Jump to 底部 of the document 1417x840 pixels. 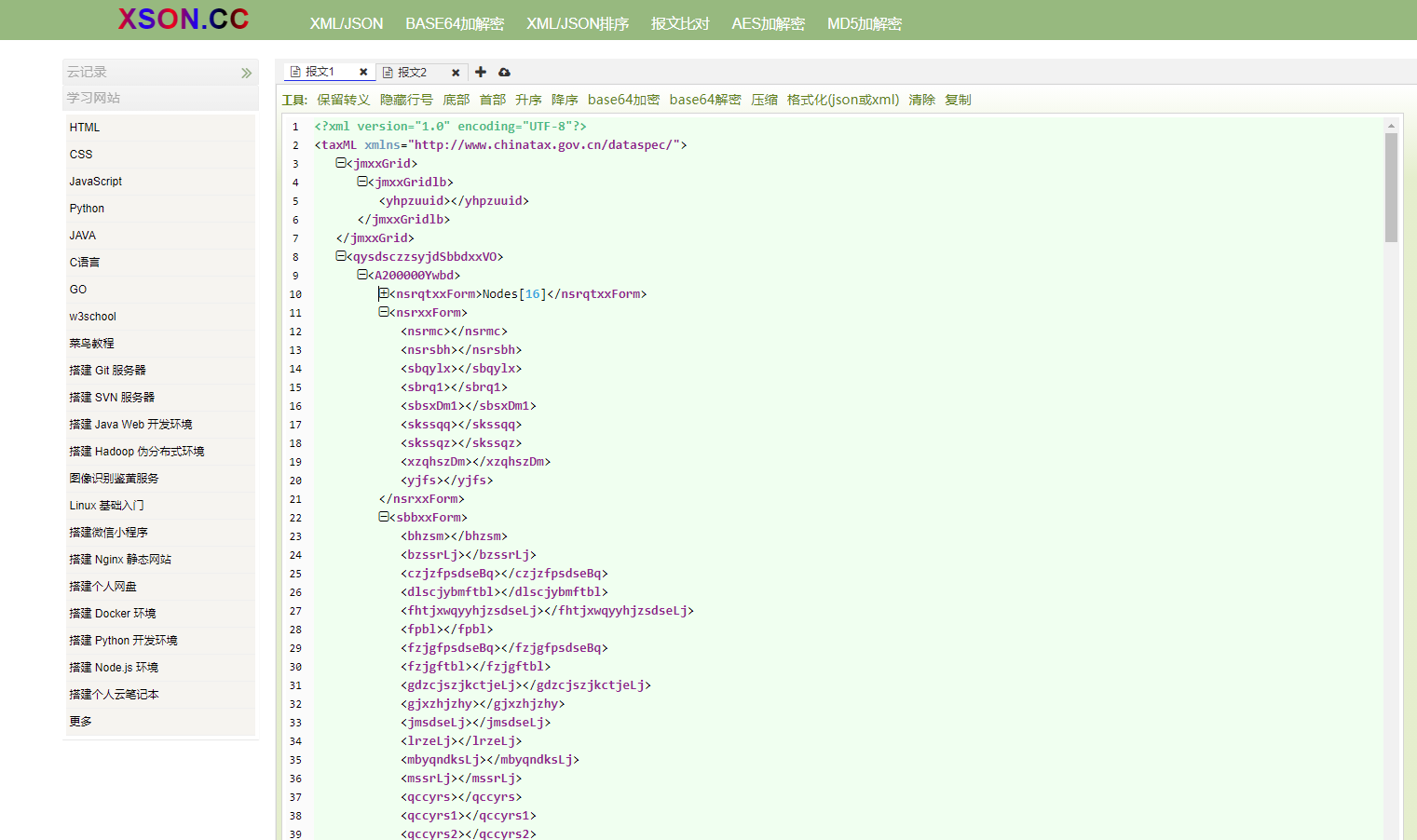[x=456, y=100]
